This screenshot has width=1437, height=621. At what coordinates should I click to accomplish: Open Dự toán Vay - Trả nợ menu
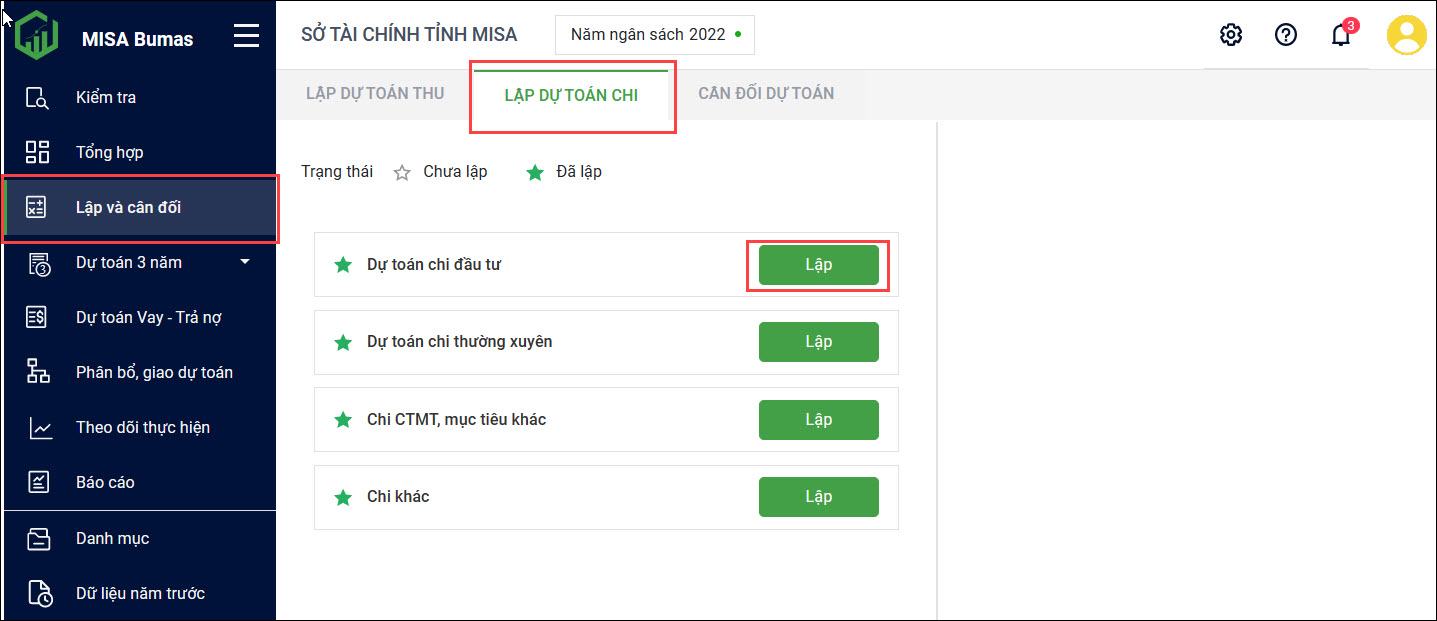(x=148, y=317)
